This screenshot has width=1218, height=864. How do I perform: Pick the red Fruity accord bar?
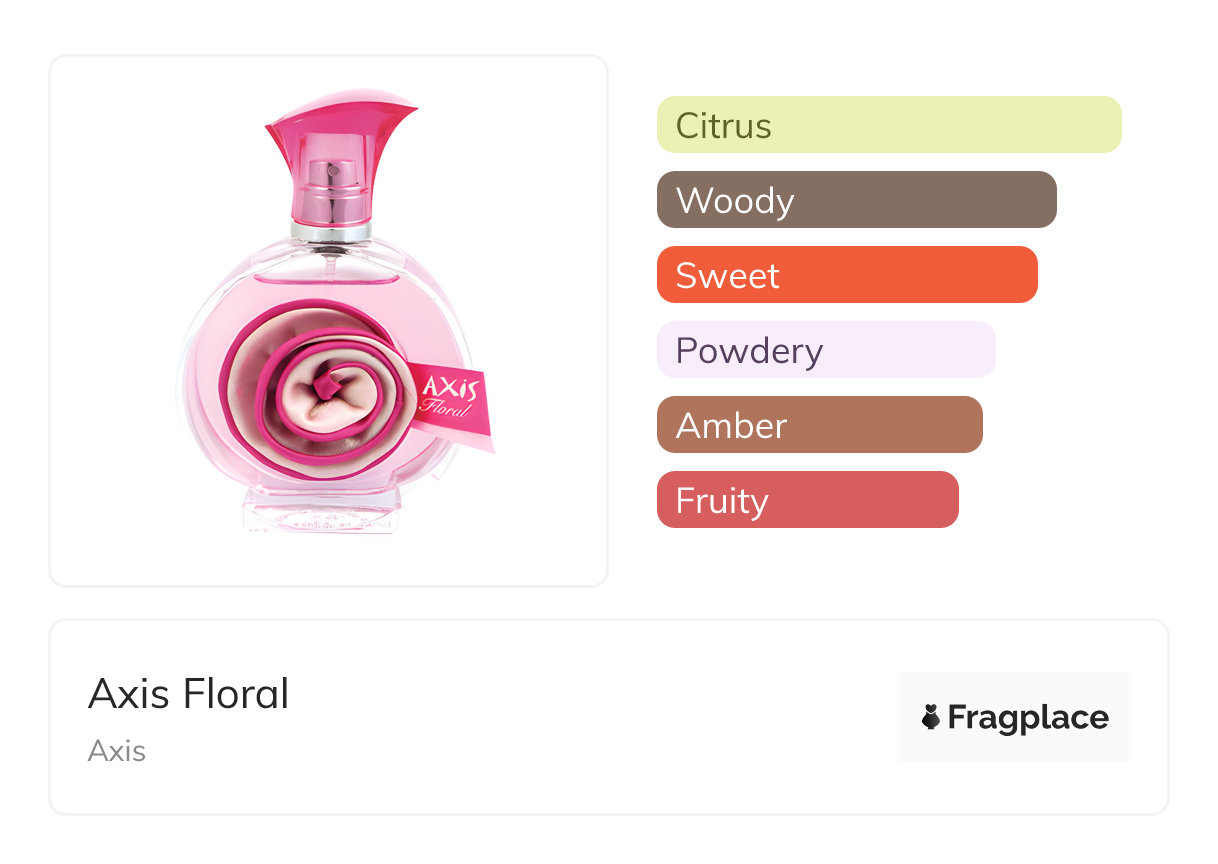click(x=807, y=500)
